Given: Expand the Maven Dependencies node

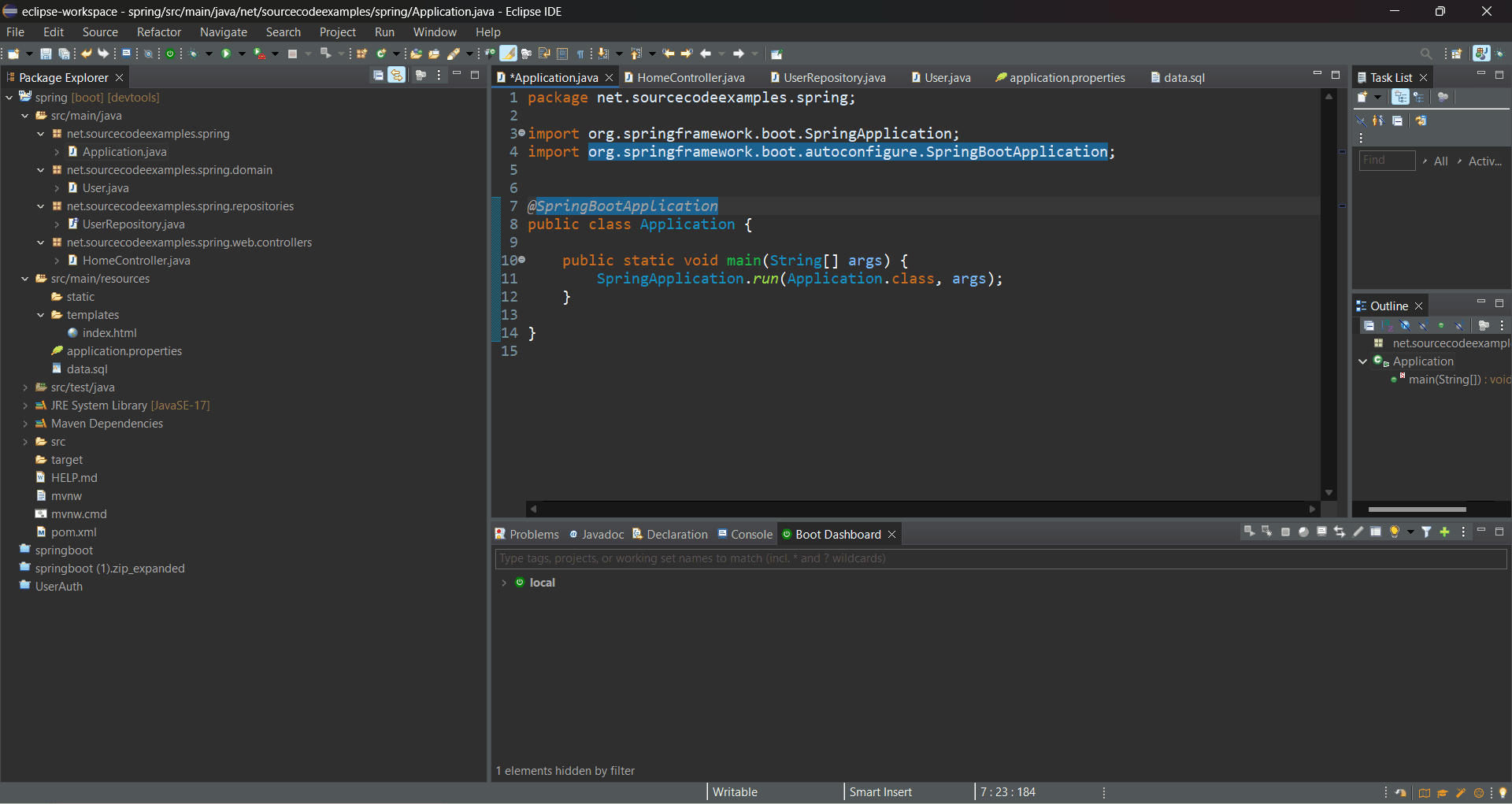Looking at the screenshot, I should pos(25,424).
